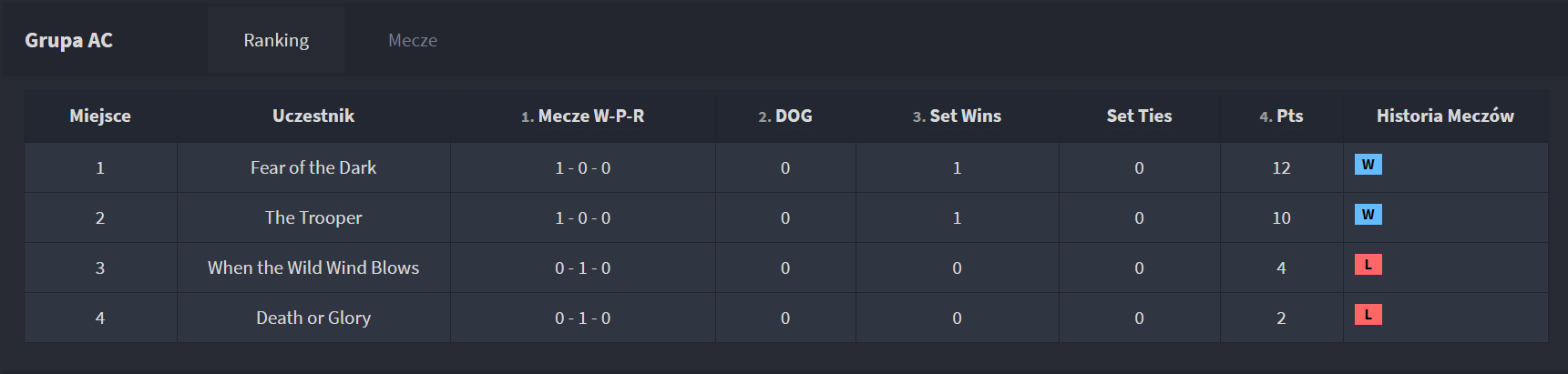The height and width of the screenshot is (374, 1568).
Task: Click the 12 points cell for Fear of the Dark
Action: point(1281,167)
